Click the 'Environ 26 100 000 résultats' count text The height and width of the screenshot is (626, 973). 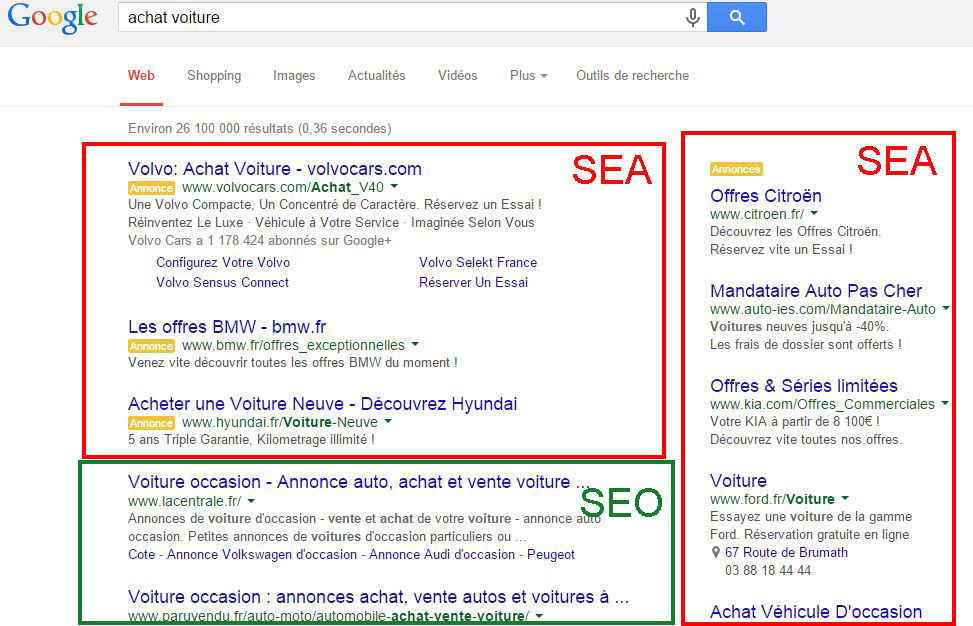click(259, 128)
